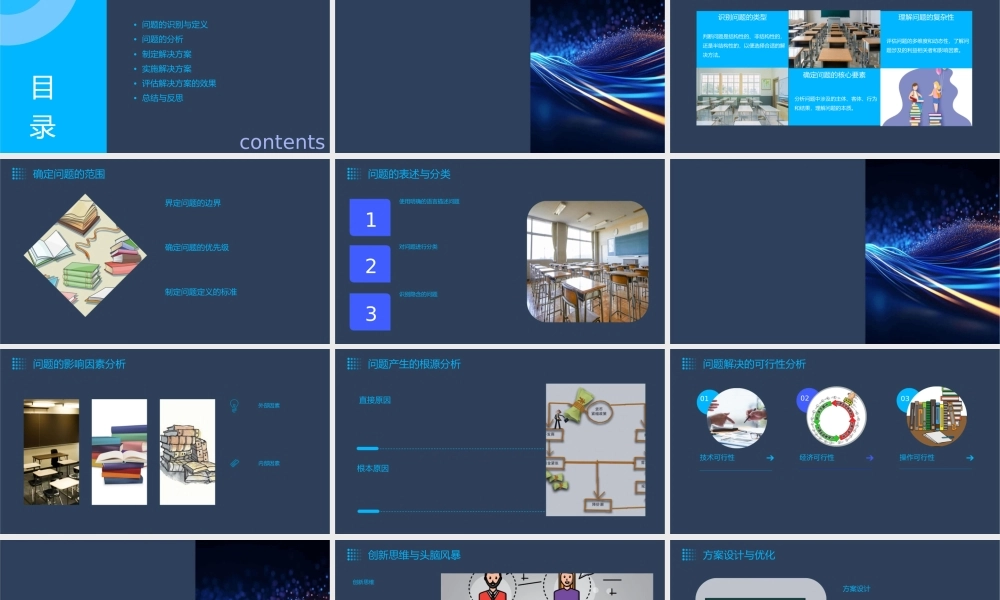Click the blue number 1 box

370,218
